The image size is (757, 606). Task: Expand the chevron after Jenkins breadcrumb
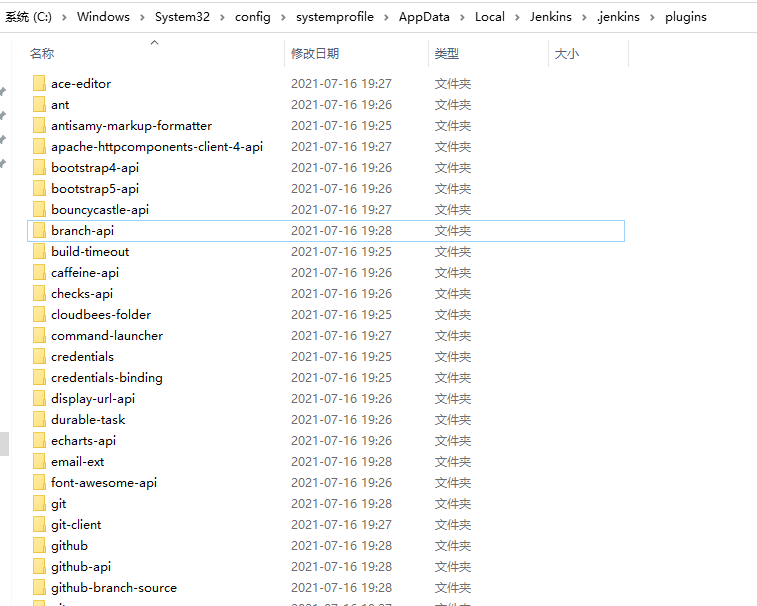[x=584, y=17]
